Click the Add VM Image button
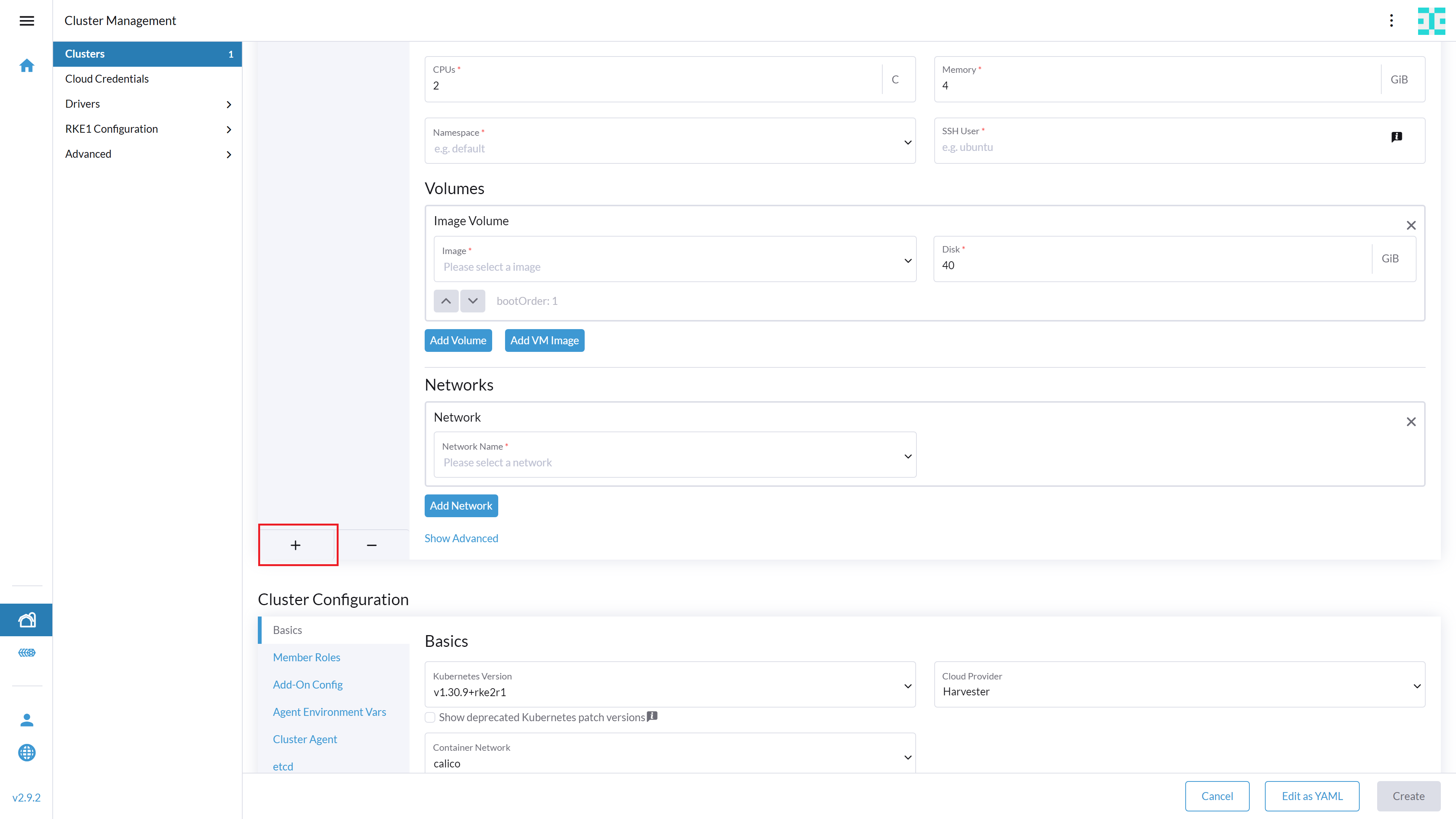Screen dimensions: 1456x819 point(544,340)
